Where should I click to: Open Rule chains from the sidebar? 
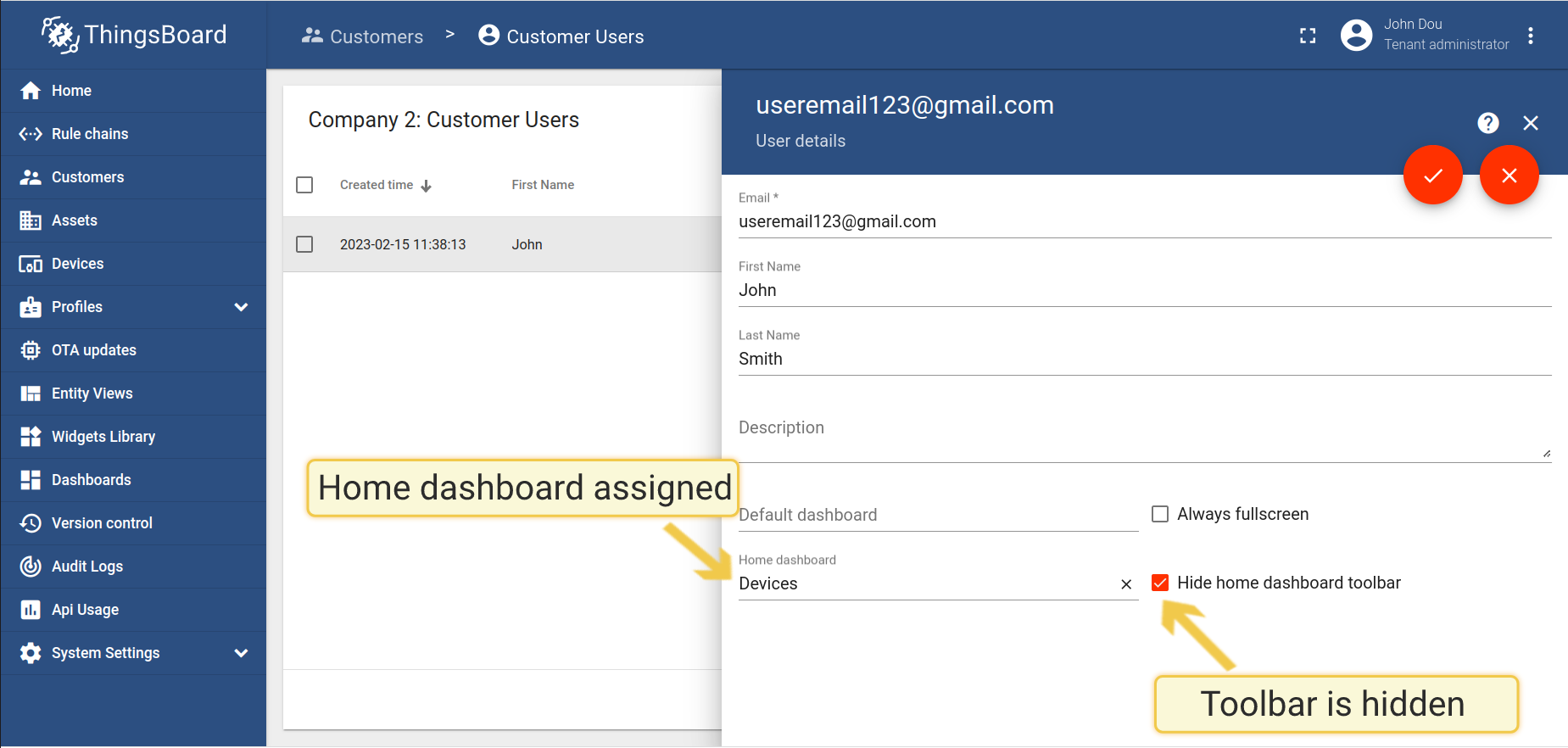90,134
